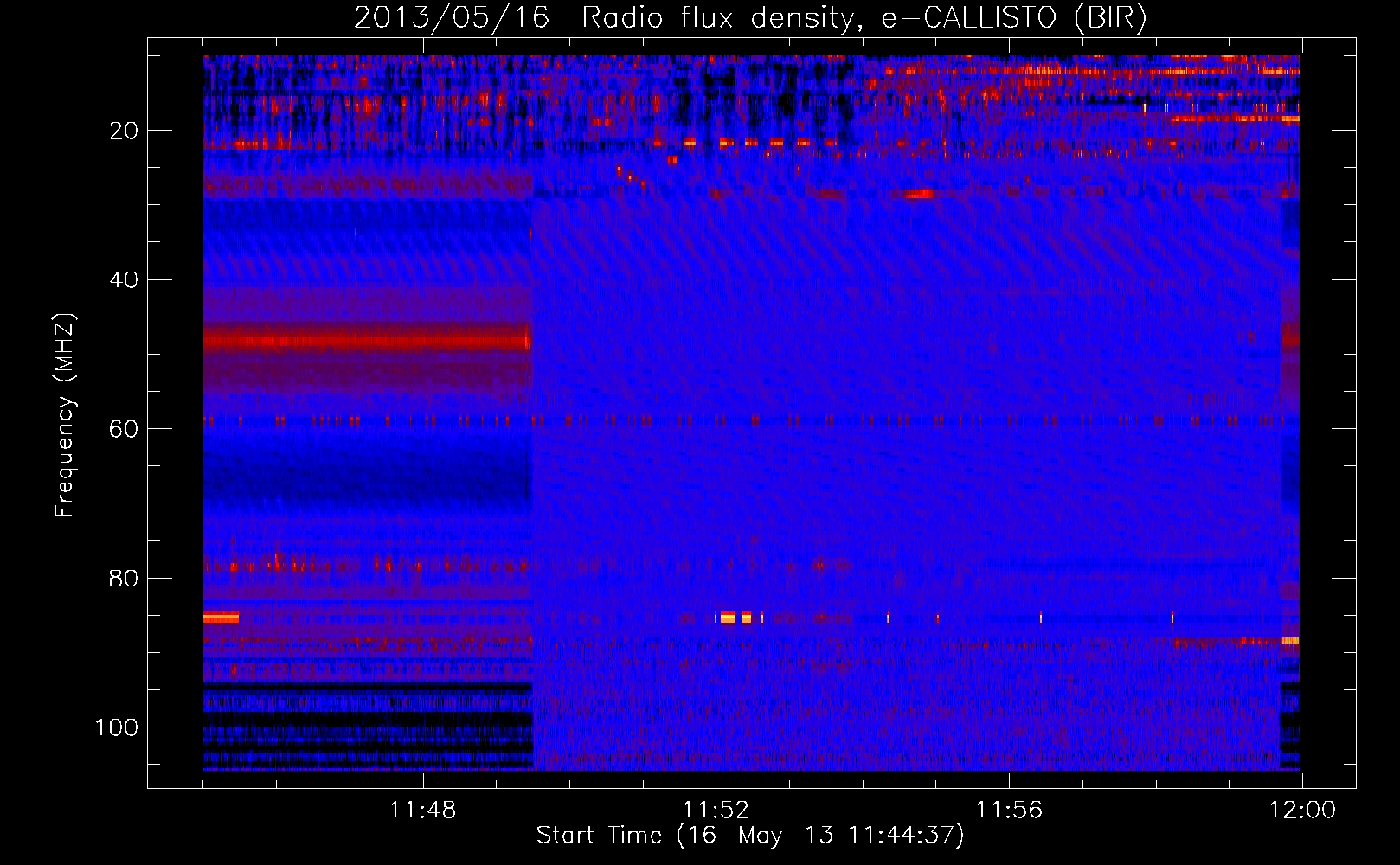Click the bright red band near 48 MHz
This screenshot has height=865, width=1400.
click(367, 340)
